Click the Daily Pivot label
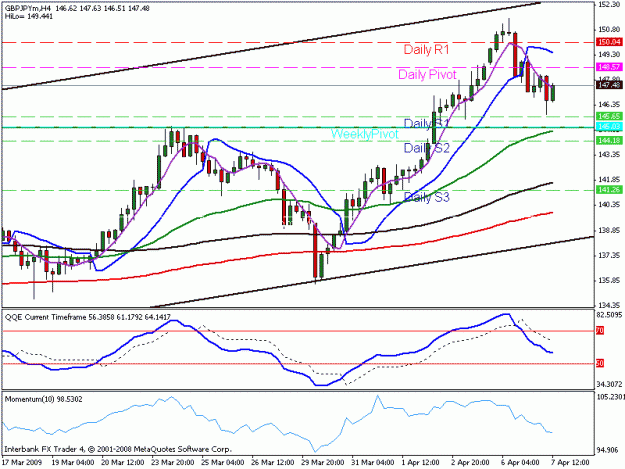625x469 pixels. pyautogui.click(x=427, y=75)
